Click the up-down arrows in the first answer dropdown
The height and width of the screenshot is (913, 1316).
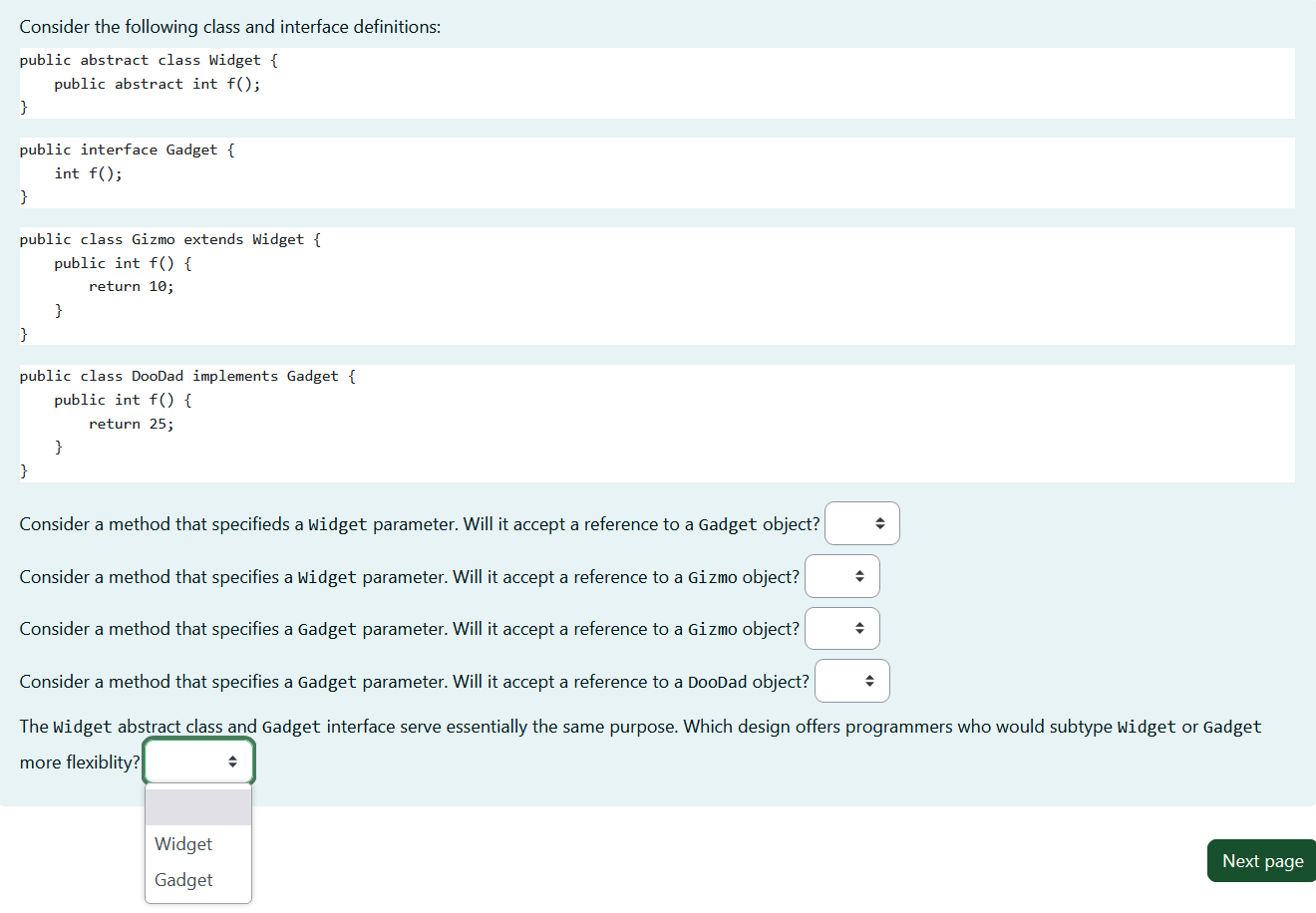(878, 522)
